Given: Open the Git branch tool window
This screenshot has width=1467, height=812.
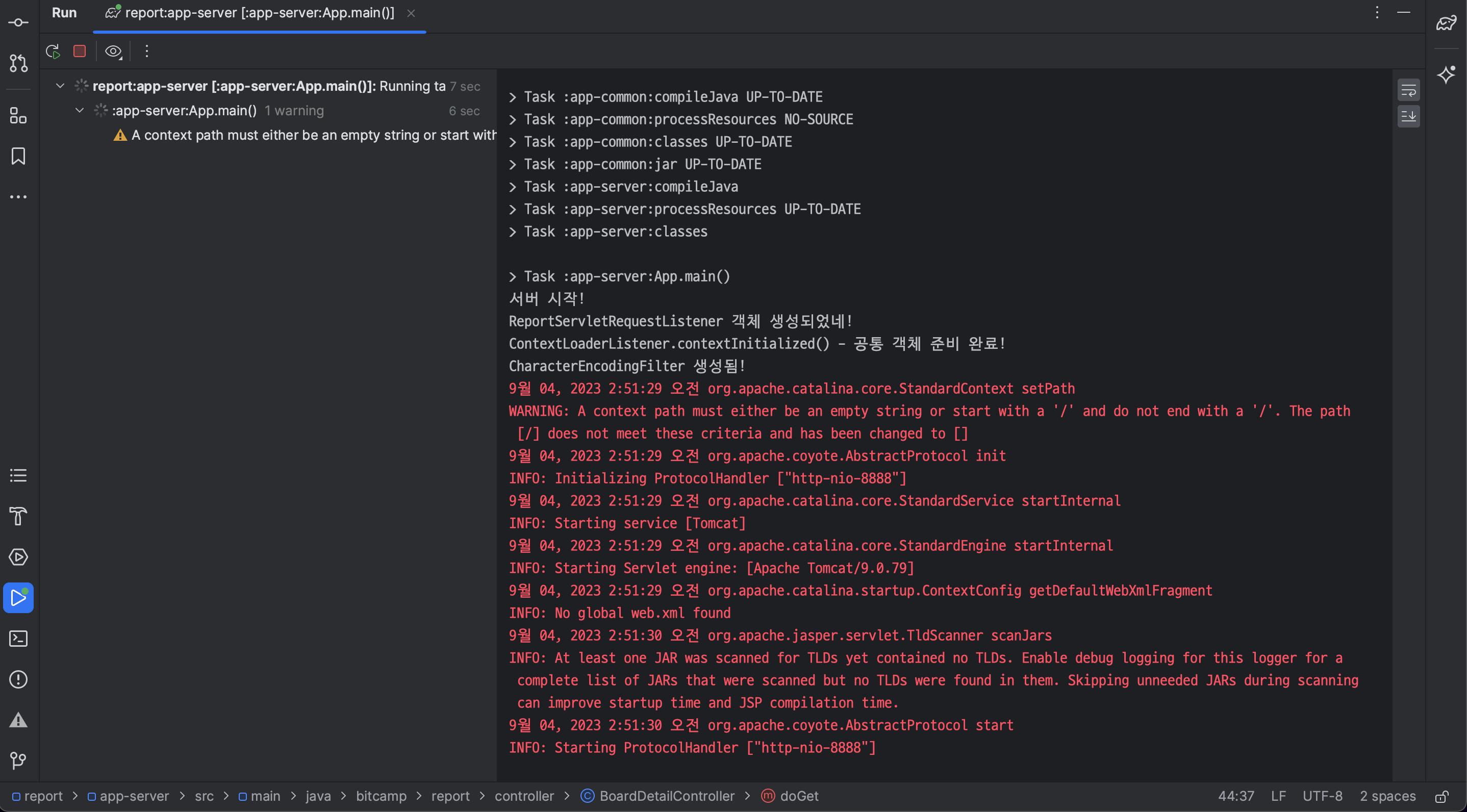Looking at the screenshot, I should pos(18,760).
